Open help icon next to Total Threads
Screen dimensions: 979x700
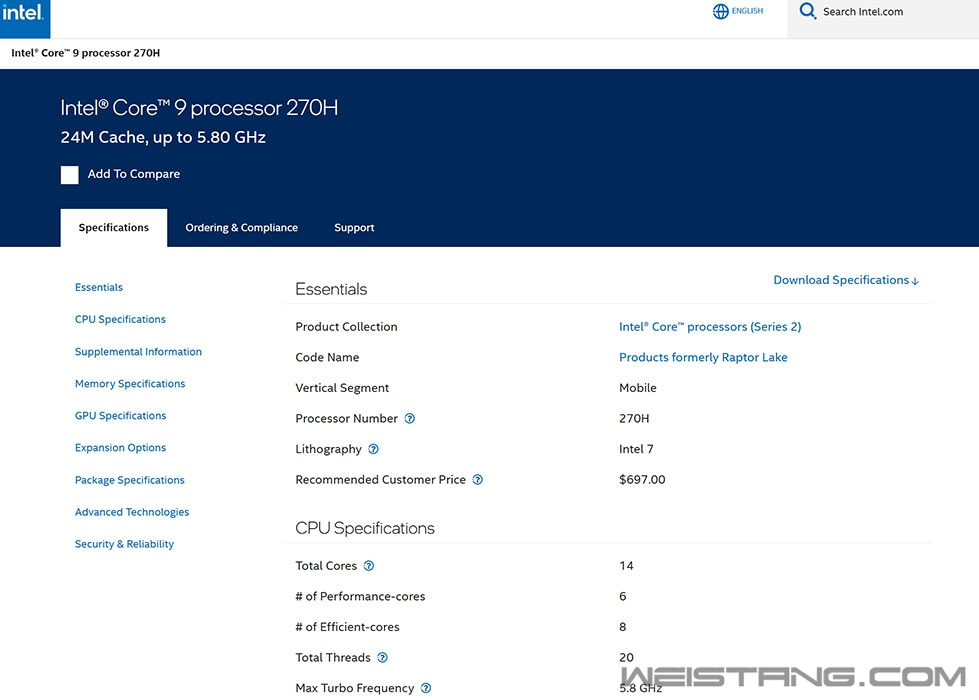pyautogui.click(x=383, y=658)
